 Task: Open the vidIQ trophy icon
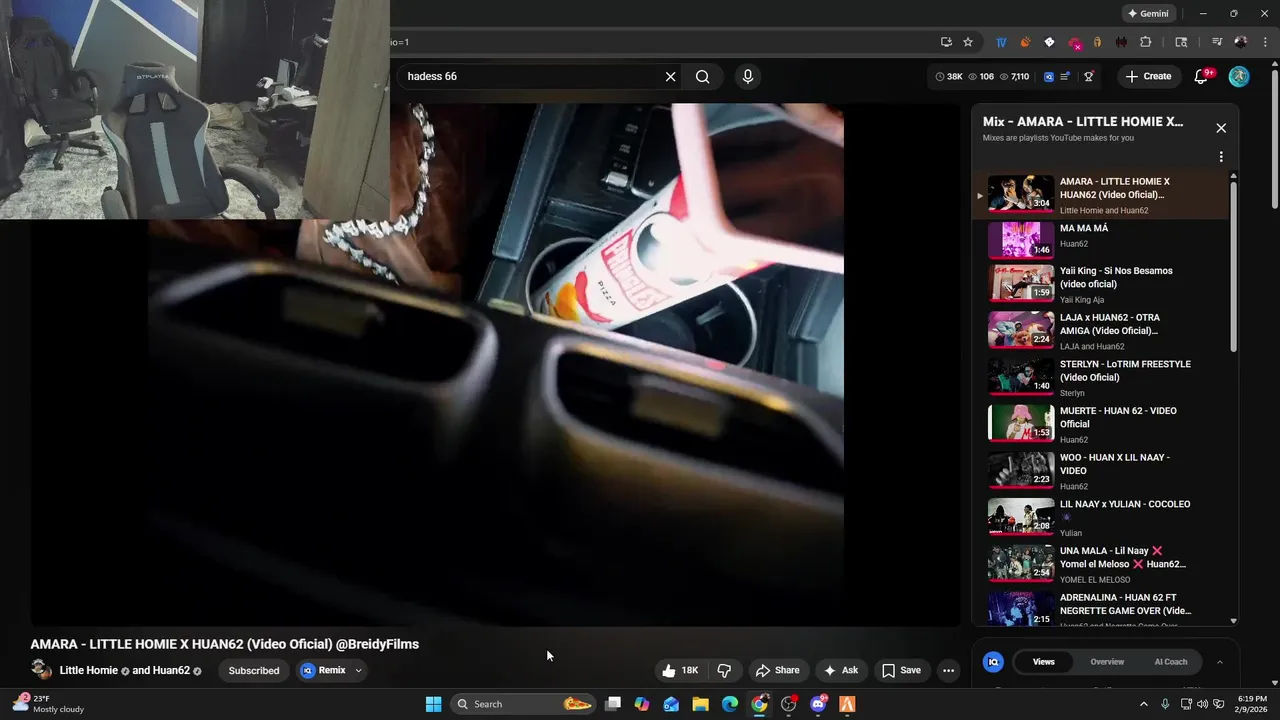coord(1088,76)
